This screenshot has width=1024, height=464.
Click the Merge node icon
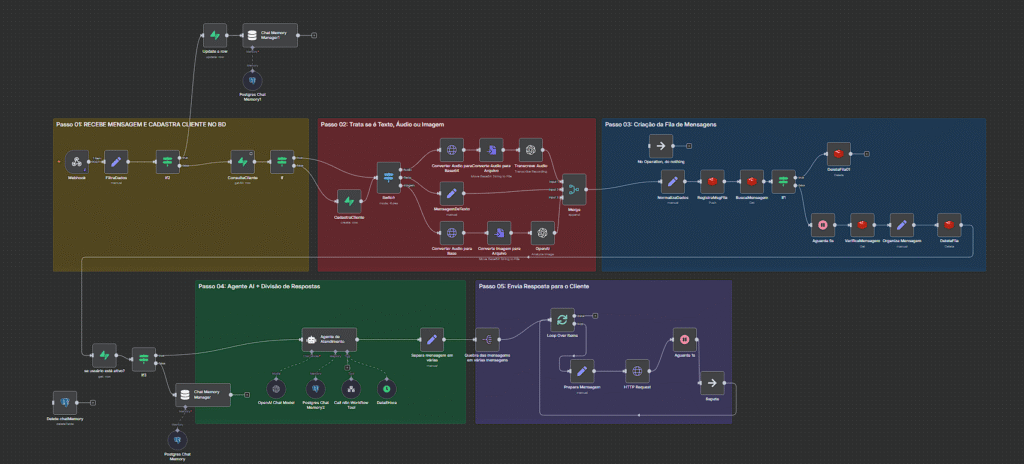(574, 188)
